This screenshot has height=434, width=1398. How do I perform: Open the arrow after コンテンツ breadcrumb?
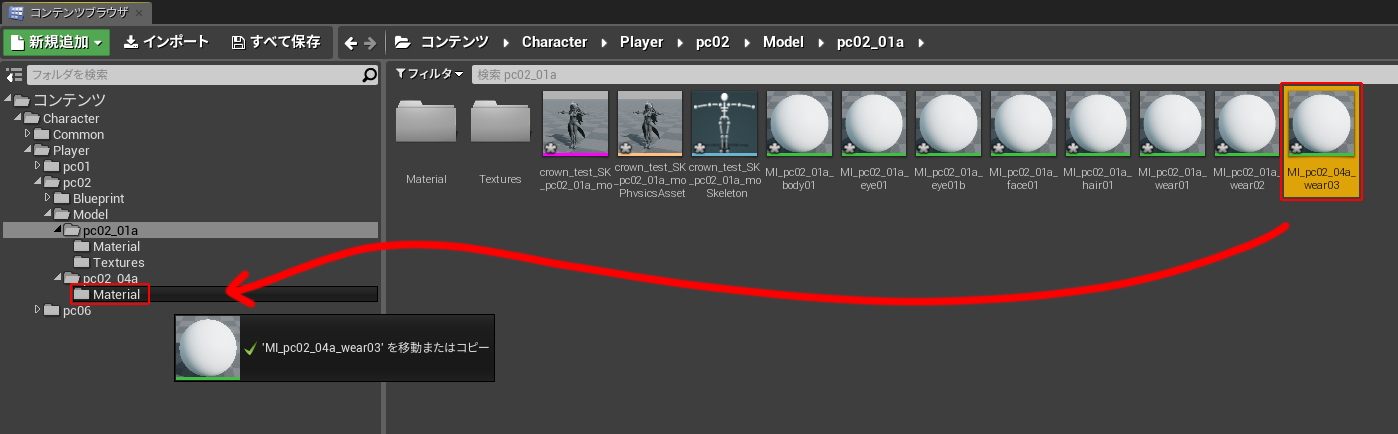point(505,43)
